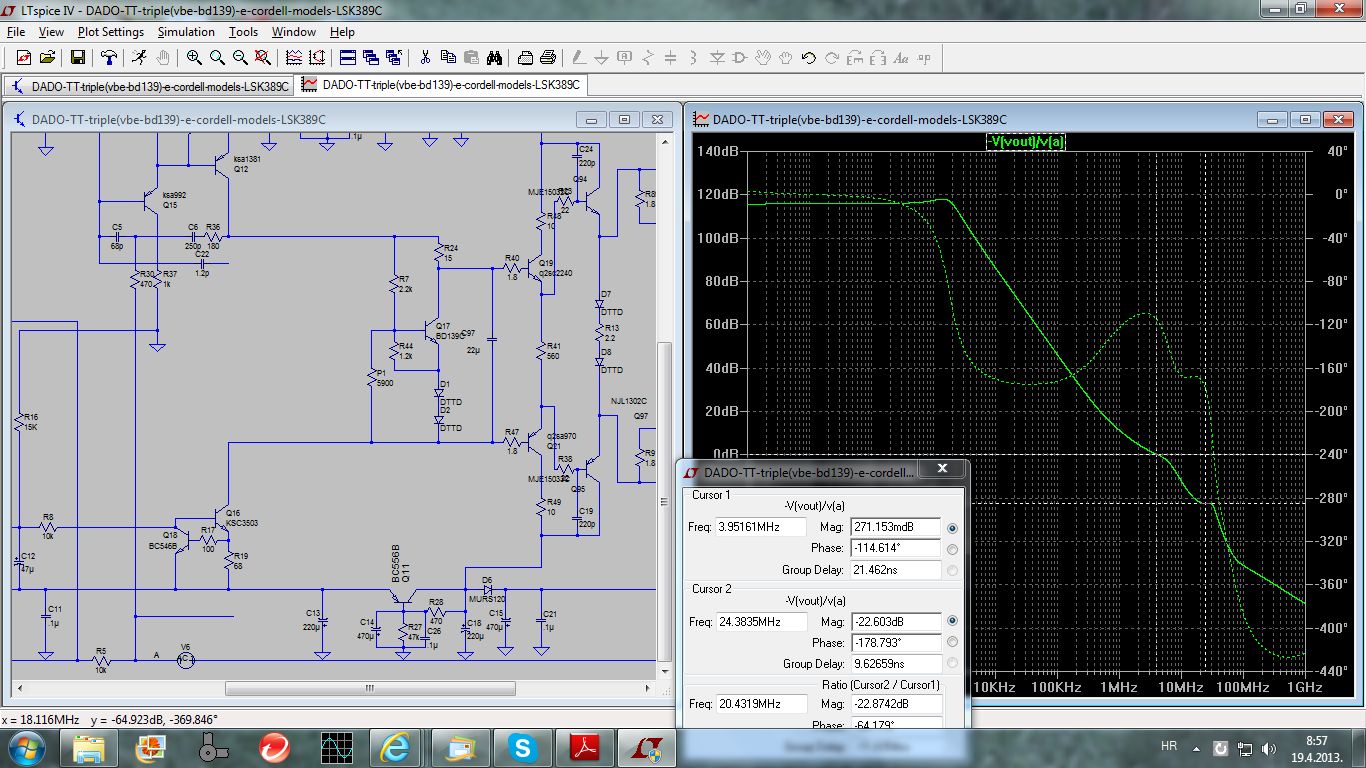Click Cursor 2 Phase field -178.793°
Image resolution: width=1366 pixels, height=768 pixels.
pyautogui.click(x=895, y=642)
